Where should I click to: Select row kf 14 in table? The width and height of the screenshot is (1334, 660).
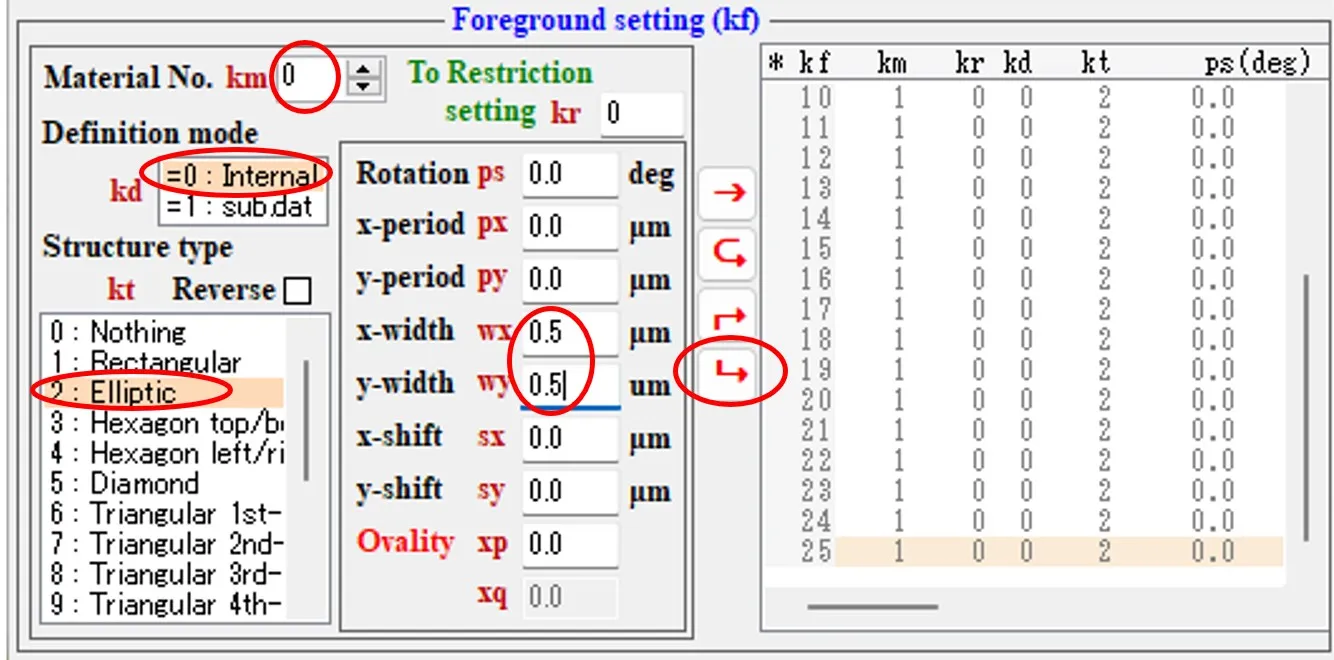point(1025,218)
